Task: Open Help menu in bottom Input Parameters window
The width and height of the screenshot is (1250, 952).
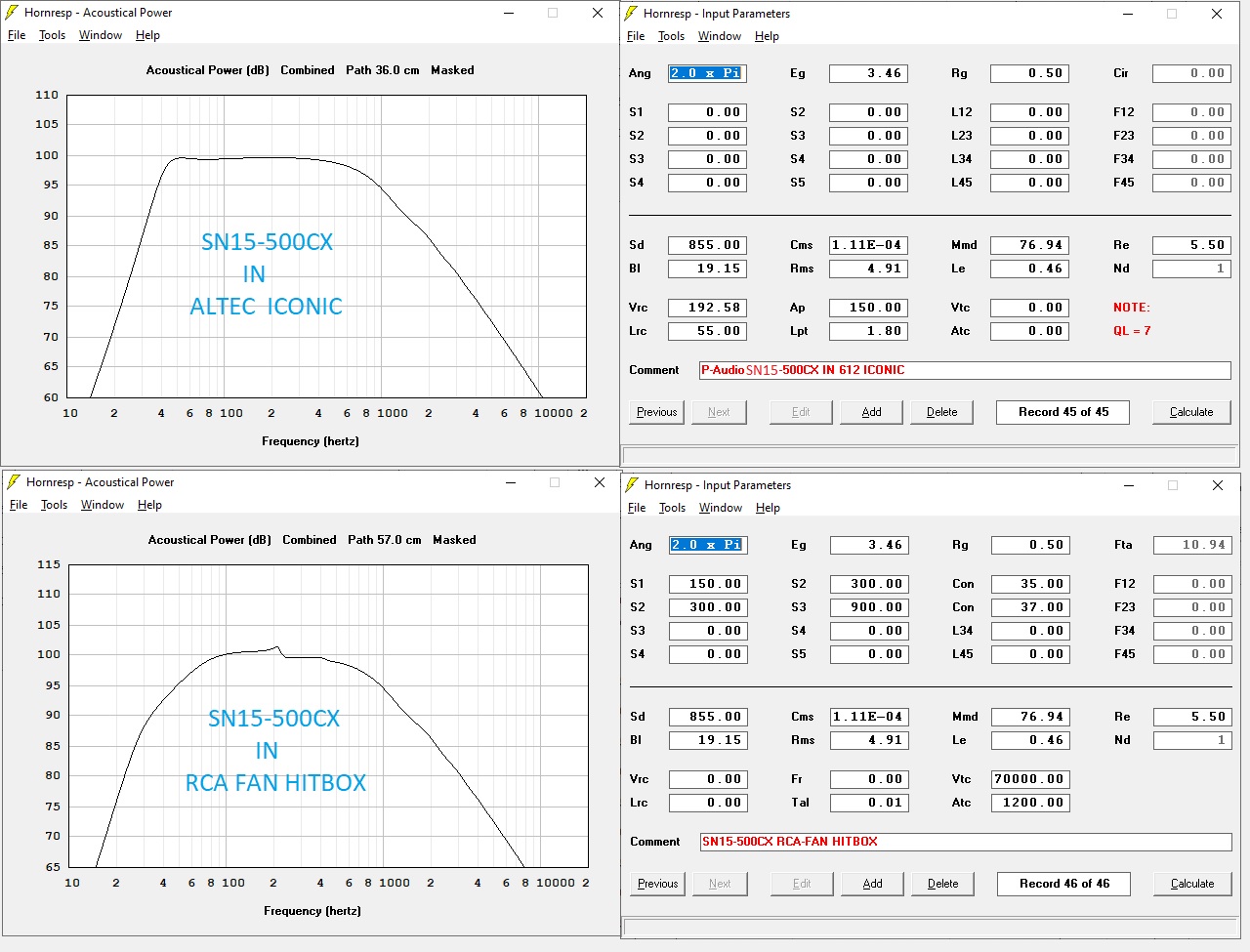Action: 768,508
